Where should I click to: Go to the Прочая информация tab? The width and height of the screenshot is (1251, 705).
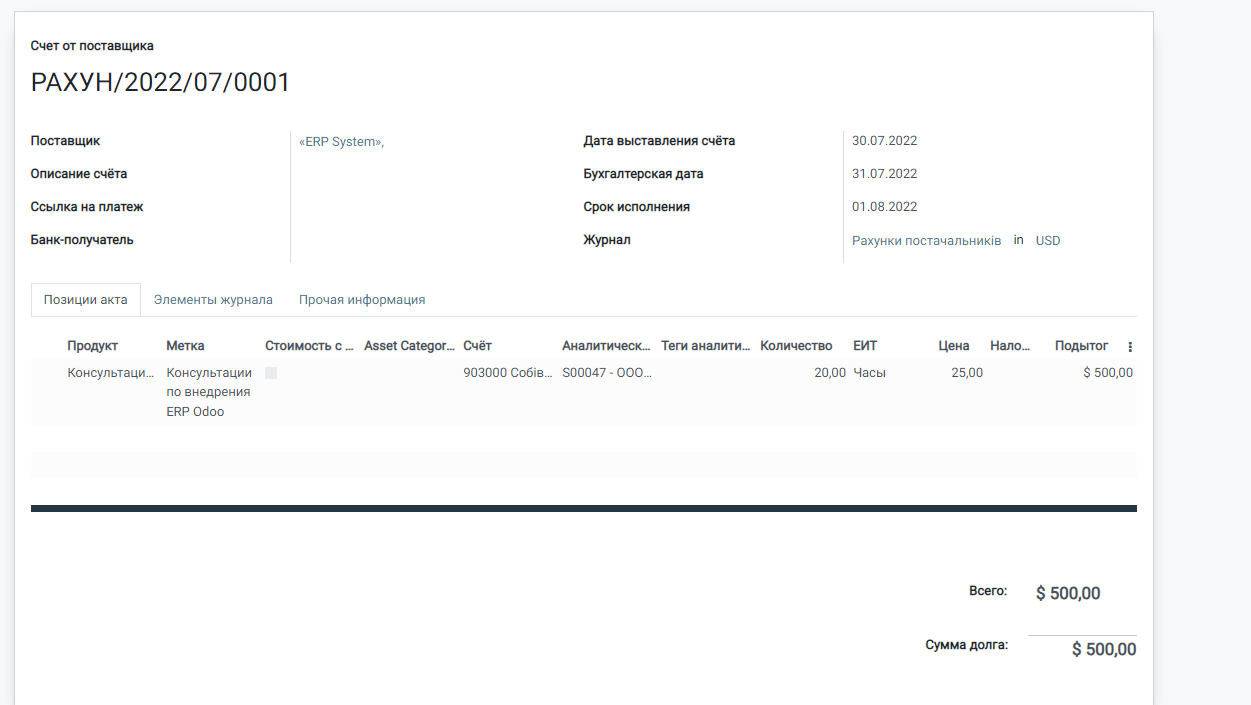(x=362, y=299)
